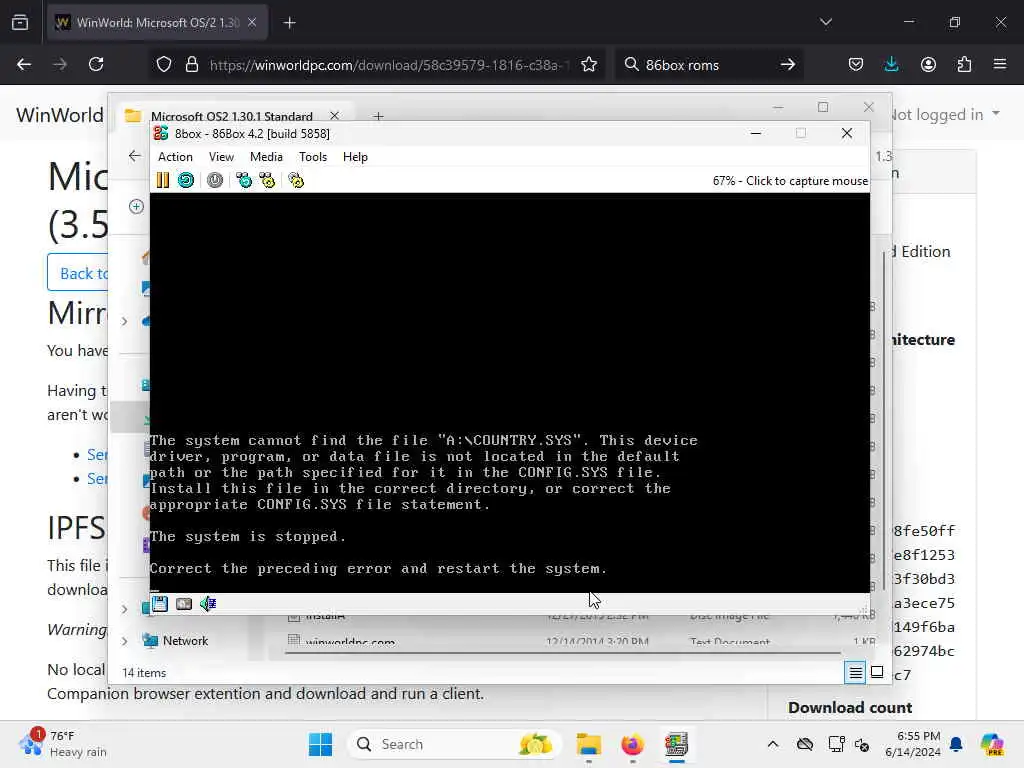1024x768 pixels.
Task: Open the Action menu in 86Box
Action: coord(175,157)
